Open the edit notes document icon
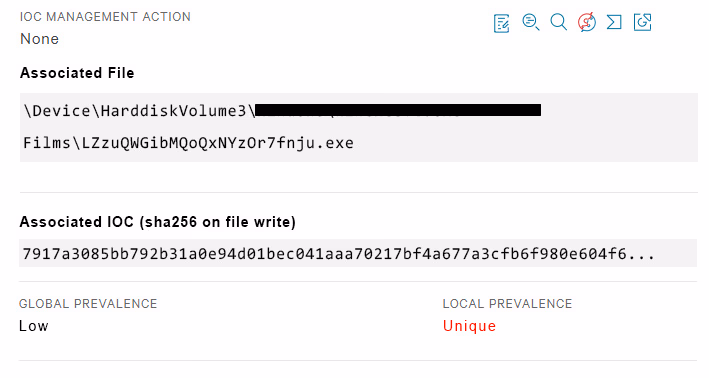This screenshot has height=378, width=709. [501, 24]
